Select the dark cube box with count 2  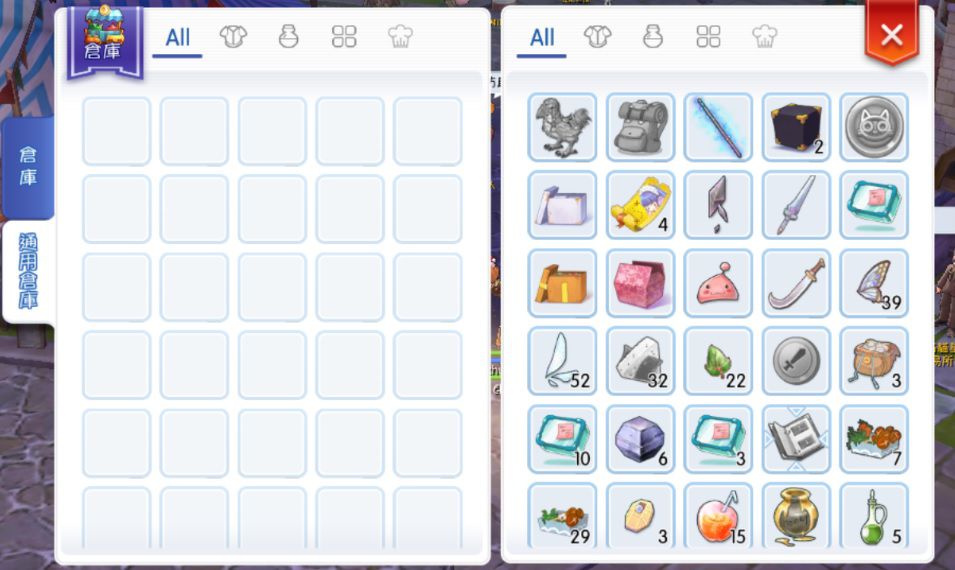coord(796,127)
